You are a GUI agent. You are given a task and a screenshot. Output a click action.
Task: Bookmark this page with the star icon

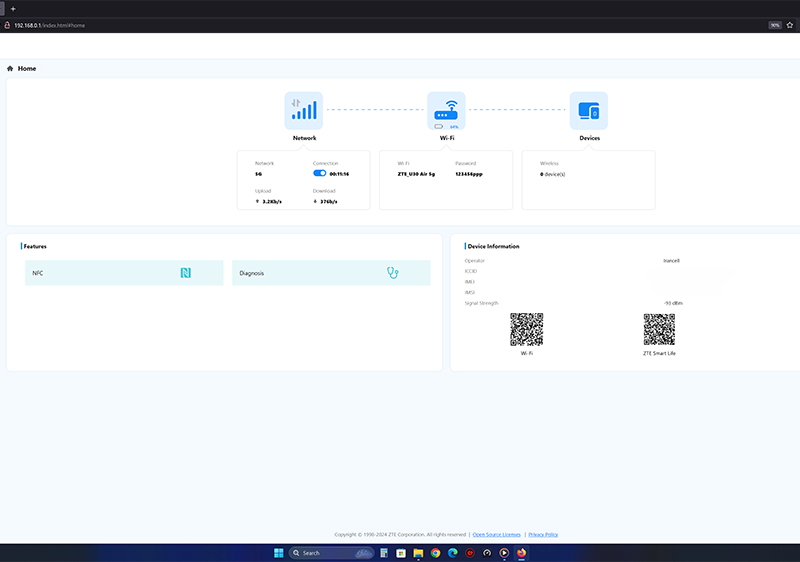click(x=790, y=25)
